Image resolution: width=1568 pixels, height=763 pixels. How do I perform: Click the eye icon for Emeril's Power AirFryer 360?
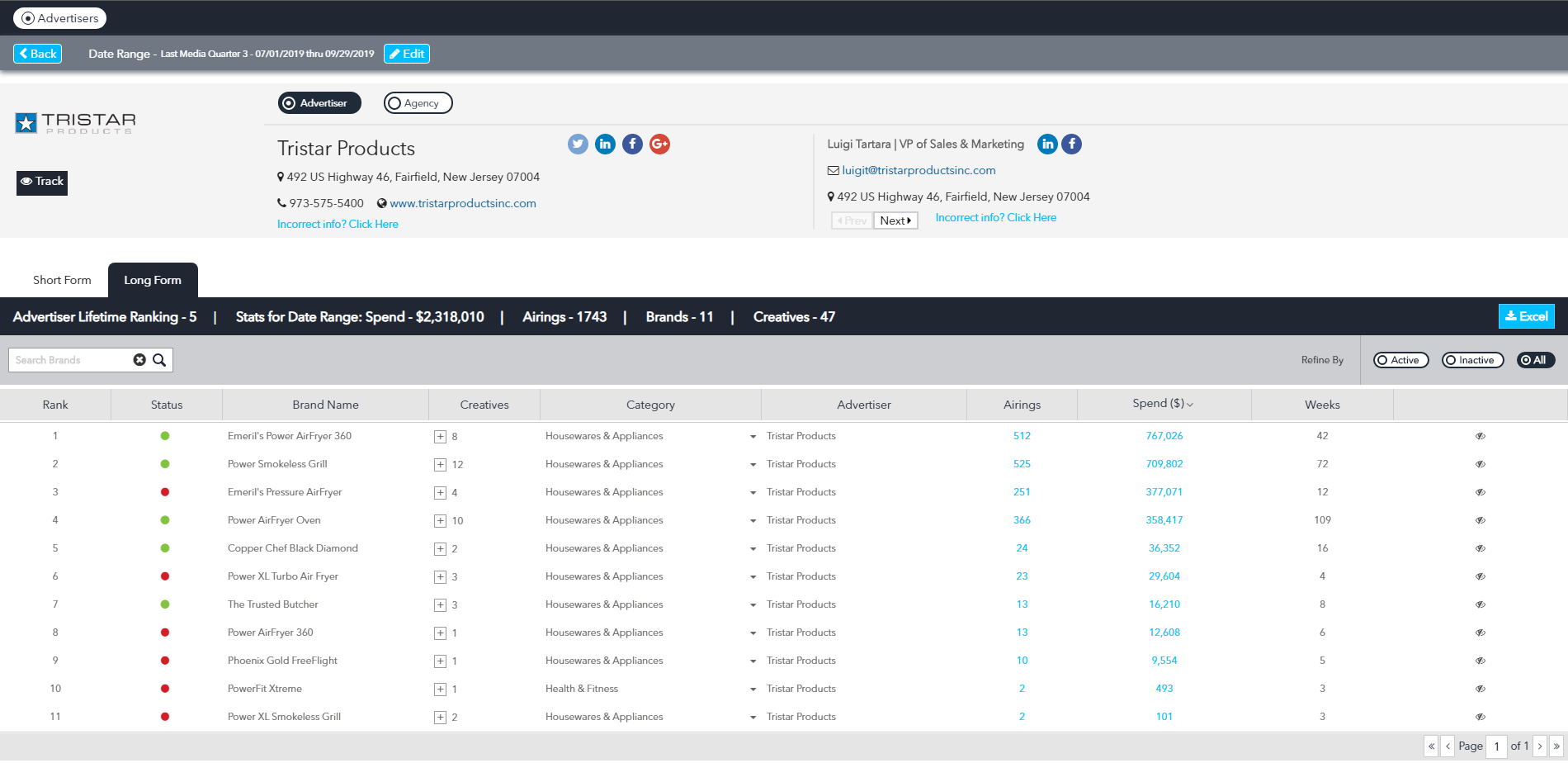coord(1481,436)
